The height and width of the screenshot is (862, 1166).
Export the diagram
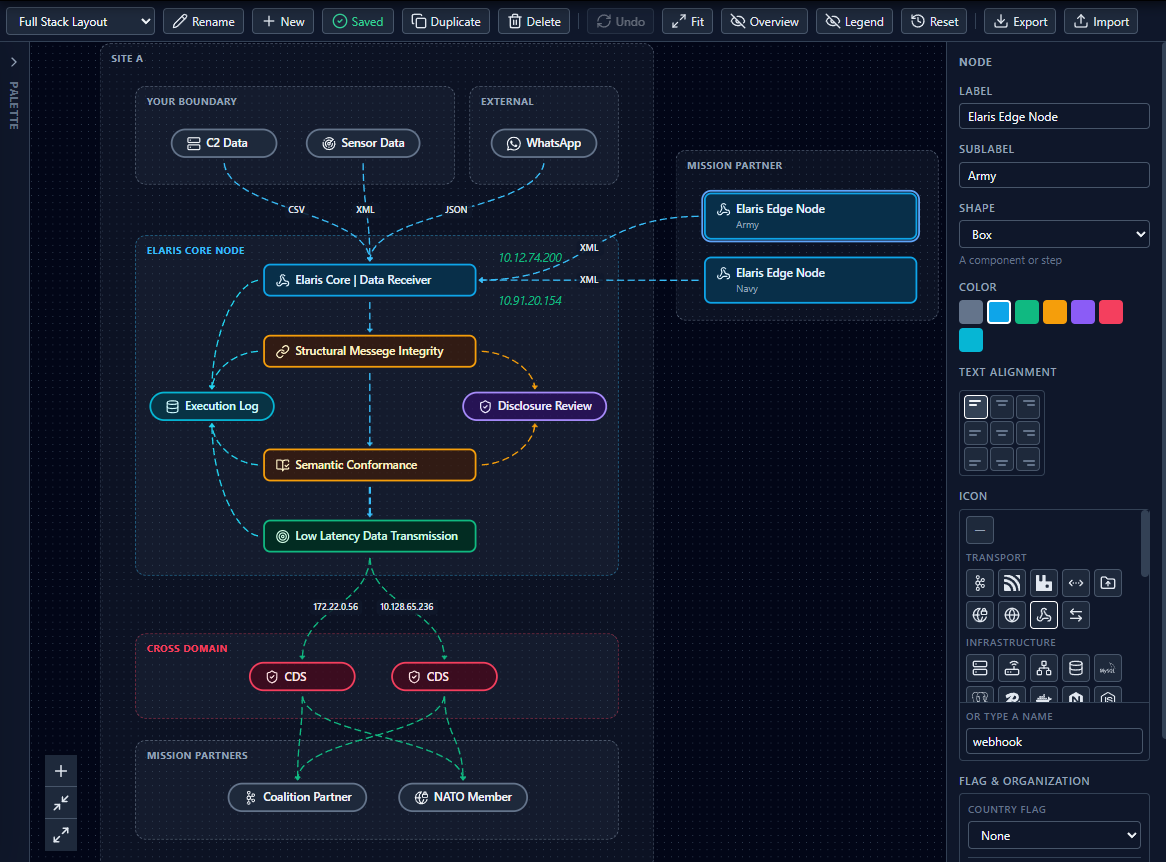1020,22
